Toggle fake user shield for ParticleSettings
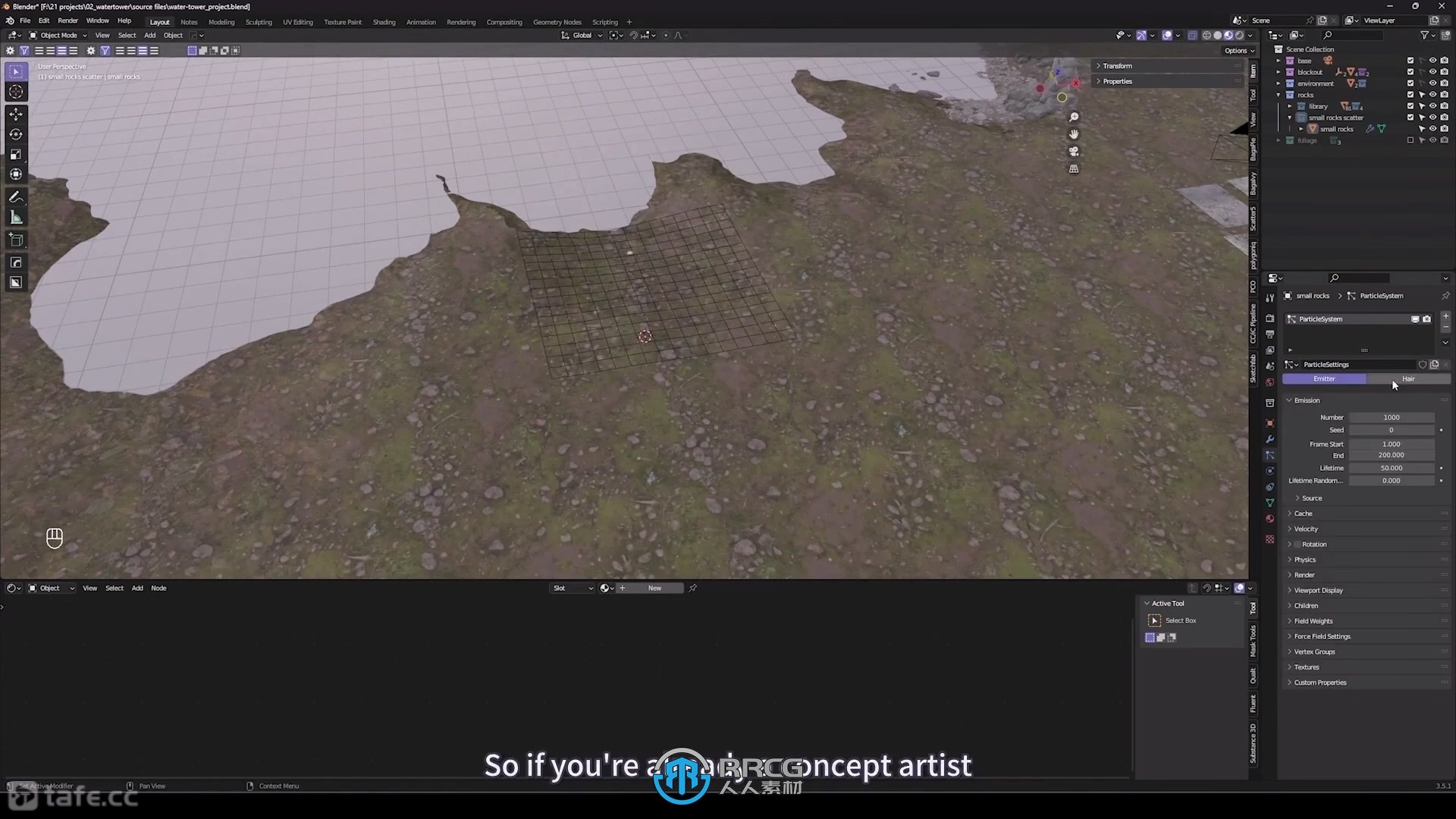The image size is (1456, 819). 1423,365
